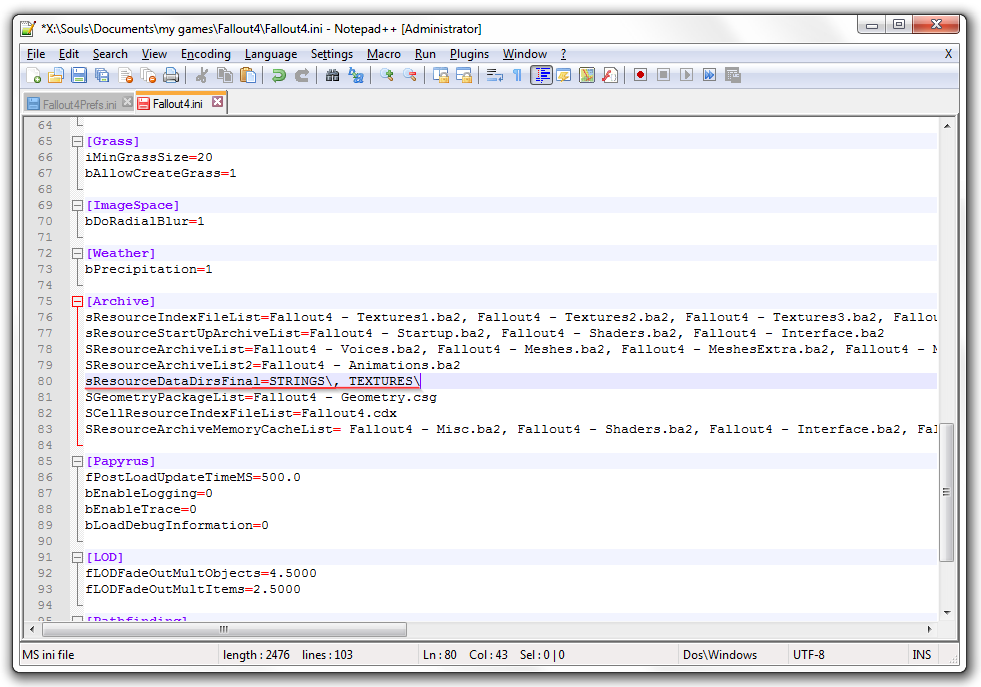Open the Run menu
The width and height of the screenshot is (981, 687).
(x=425, y=54)
